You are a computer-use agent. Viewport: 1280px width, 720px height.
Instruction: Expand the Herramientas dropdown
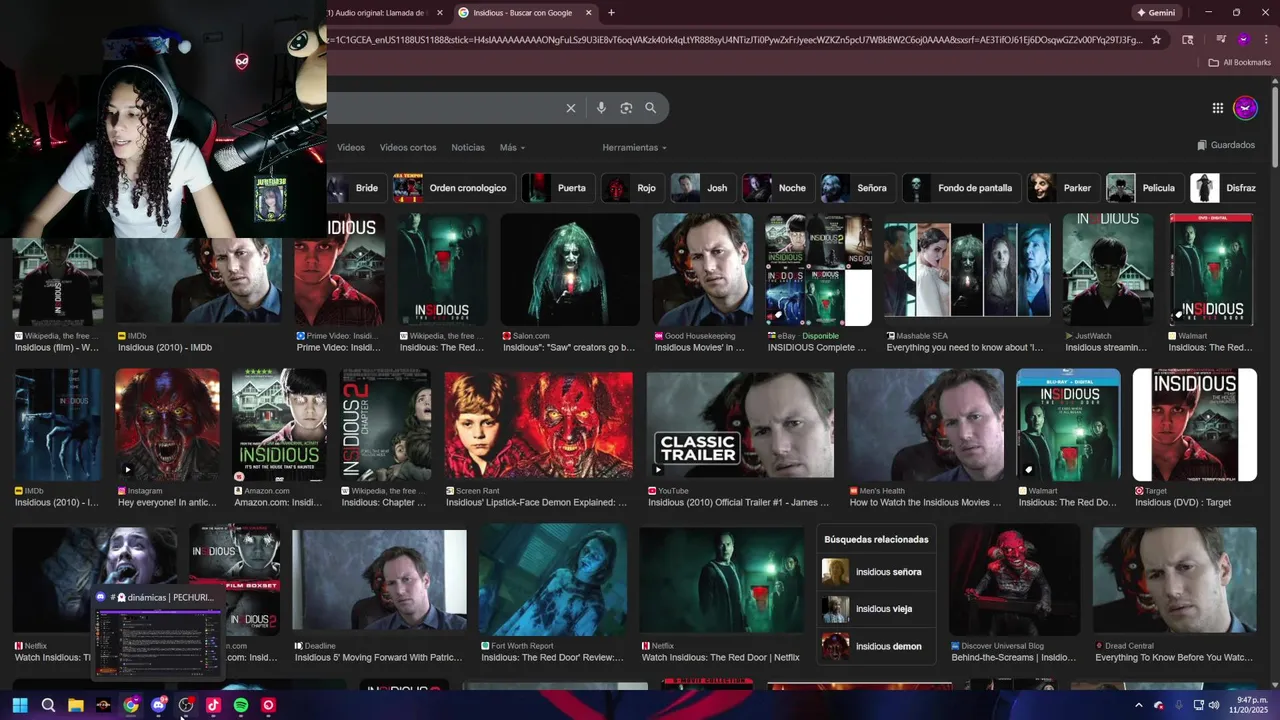(634, 147)
